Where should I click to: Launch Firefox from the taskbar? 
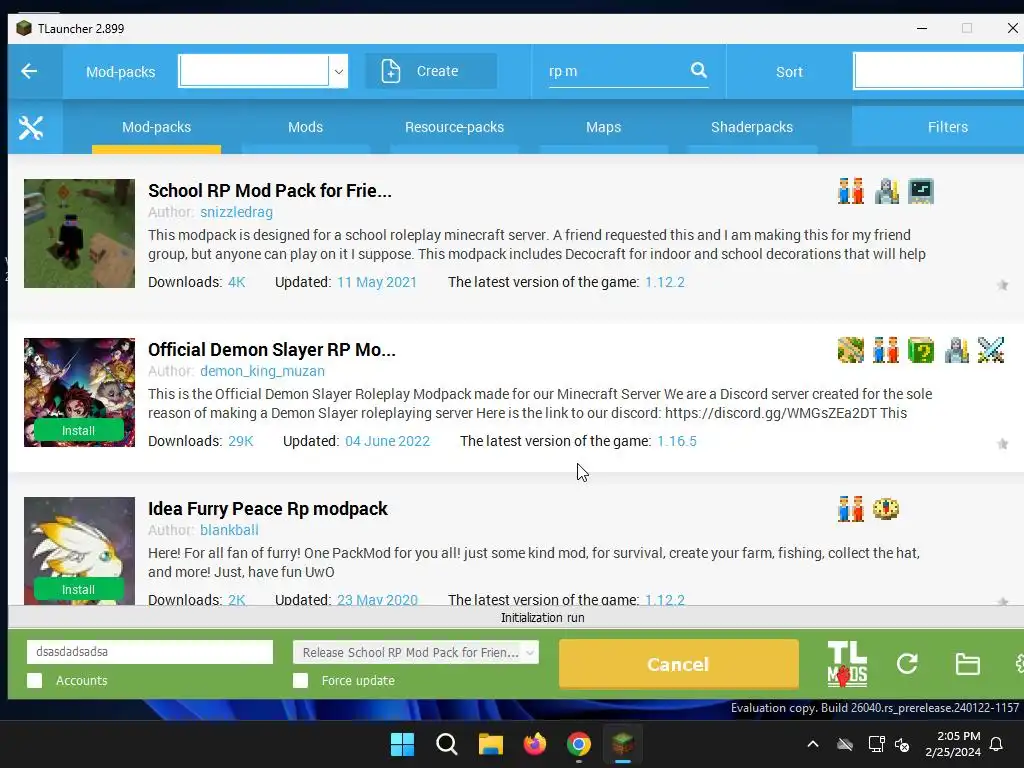[535, 744]
